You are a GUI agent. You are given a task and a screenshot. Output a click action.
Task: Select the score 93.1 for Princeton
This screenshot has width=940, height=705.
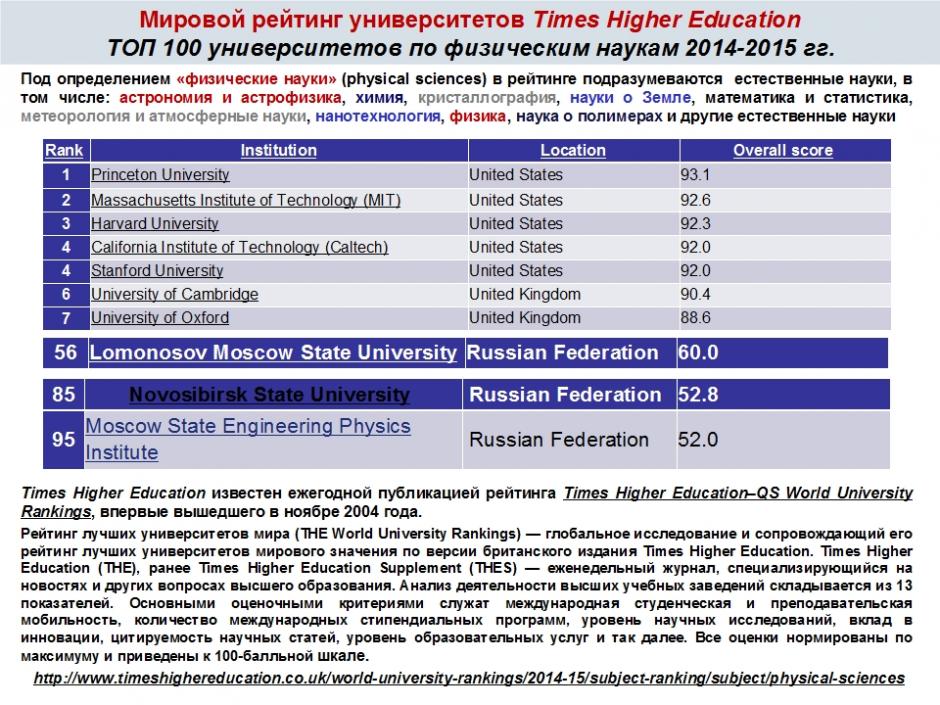695,175
